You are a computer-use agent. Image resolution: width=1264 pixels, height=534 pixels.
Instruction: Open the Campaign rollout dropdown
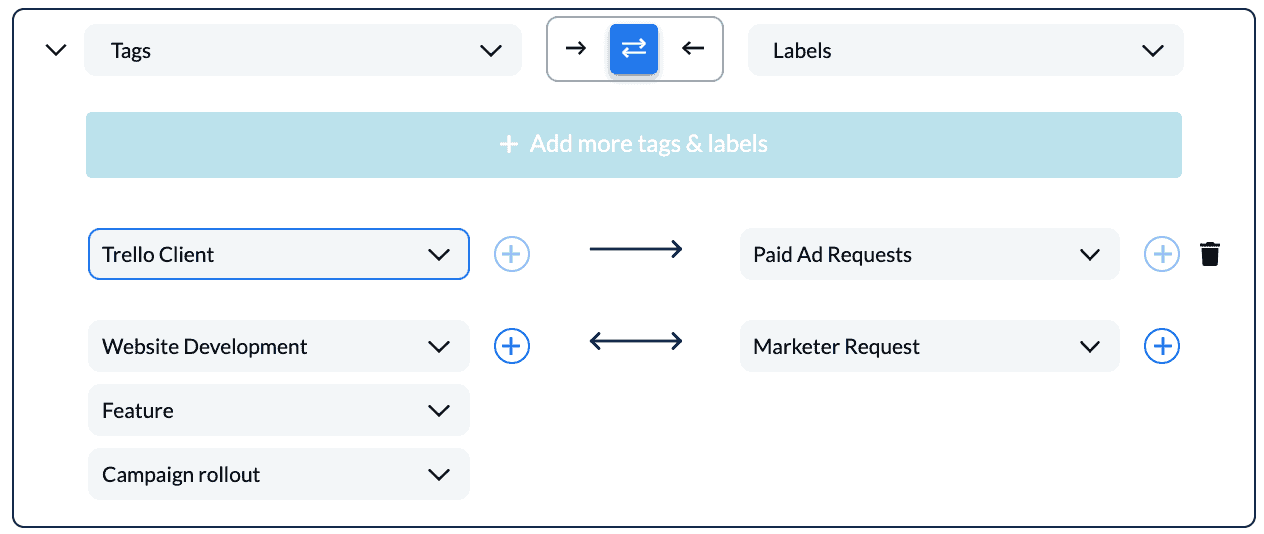pyautogui.click(x=279, y=474)
